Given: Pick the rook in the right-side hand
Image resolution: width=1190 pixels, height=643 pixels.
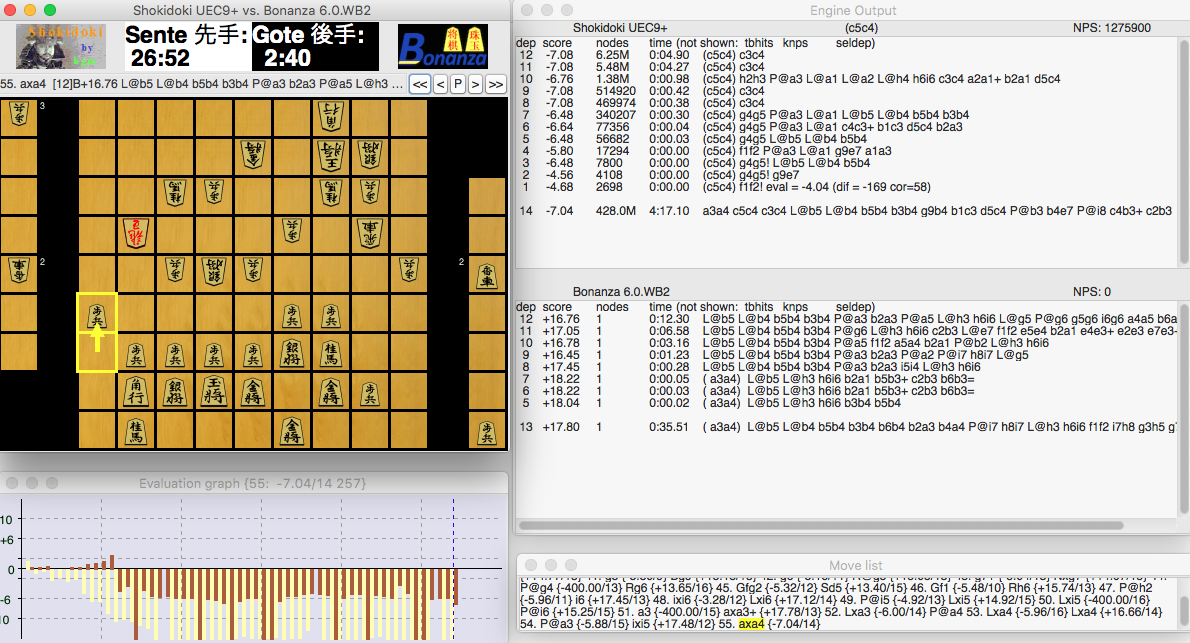Looking at the screenshot, I should pyautogui.click(x=487, y=275).
